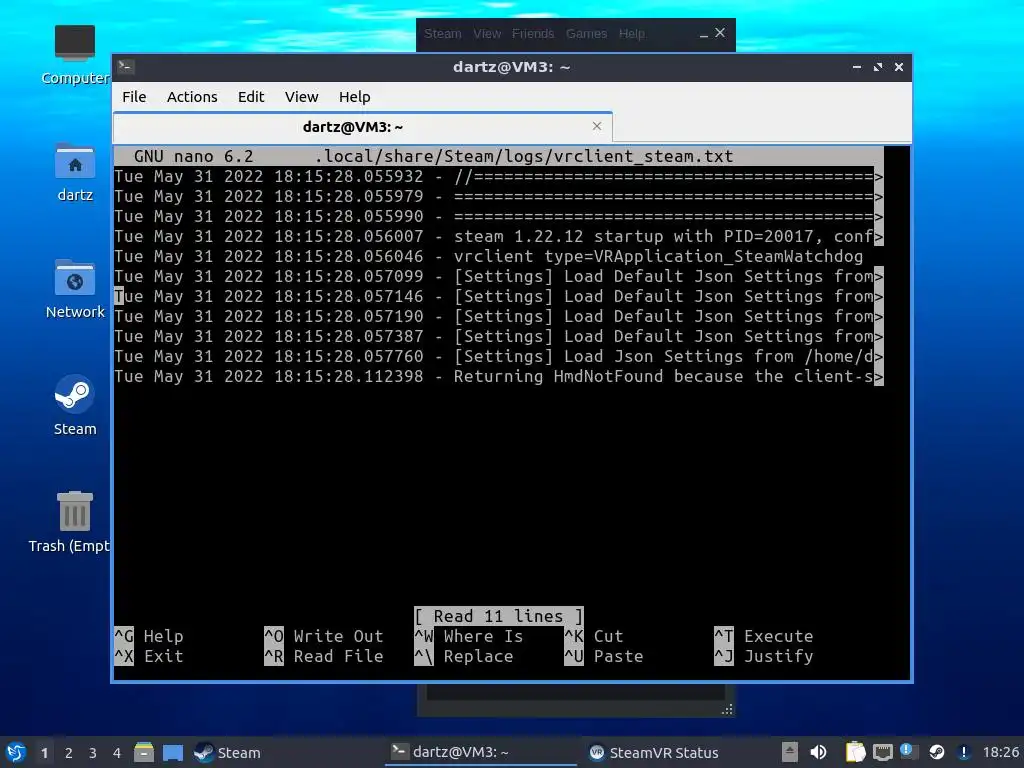Close the background Steam window
1024x768 pixels.
click(720, 33)
